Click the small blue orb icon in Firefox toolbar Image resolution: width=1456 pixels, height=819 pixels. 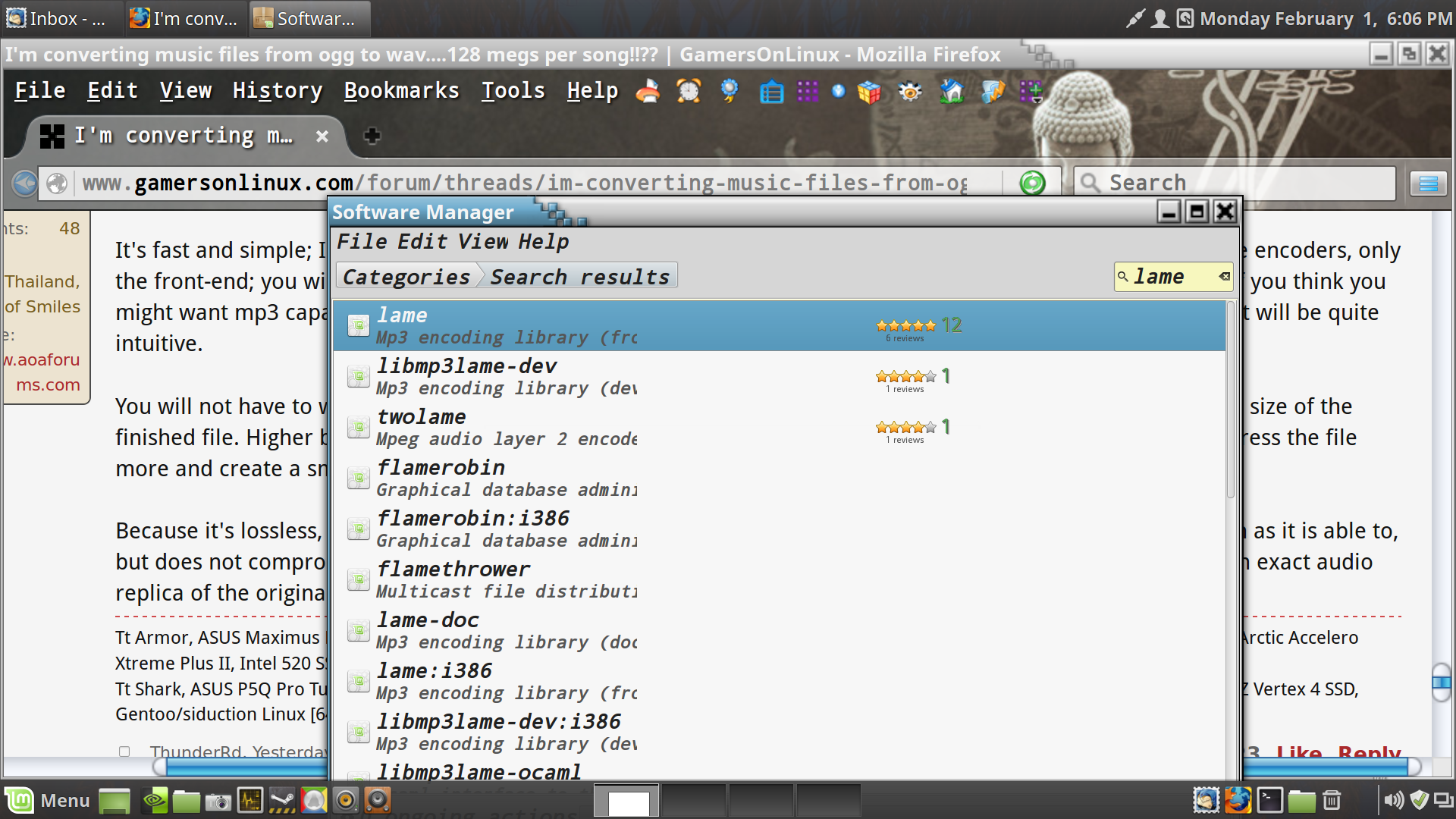[x=838, y=91]
